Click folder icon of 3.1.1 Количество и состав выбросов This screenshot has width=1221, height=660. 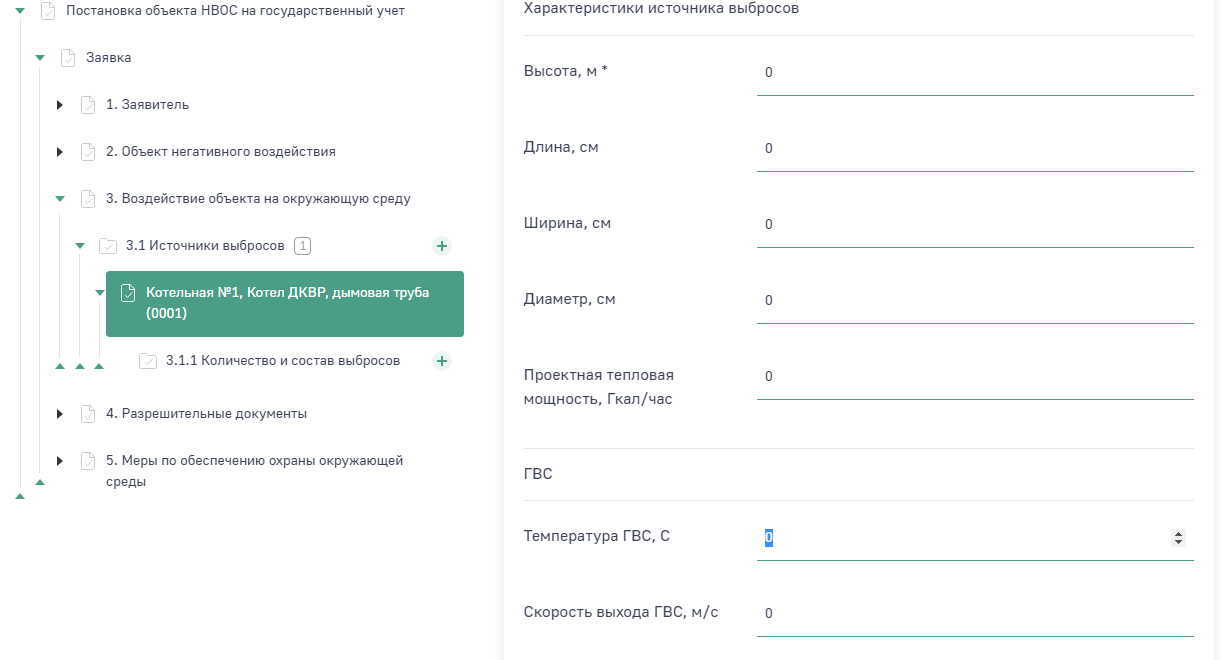[148, 361]
